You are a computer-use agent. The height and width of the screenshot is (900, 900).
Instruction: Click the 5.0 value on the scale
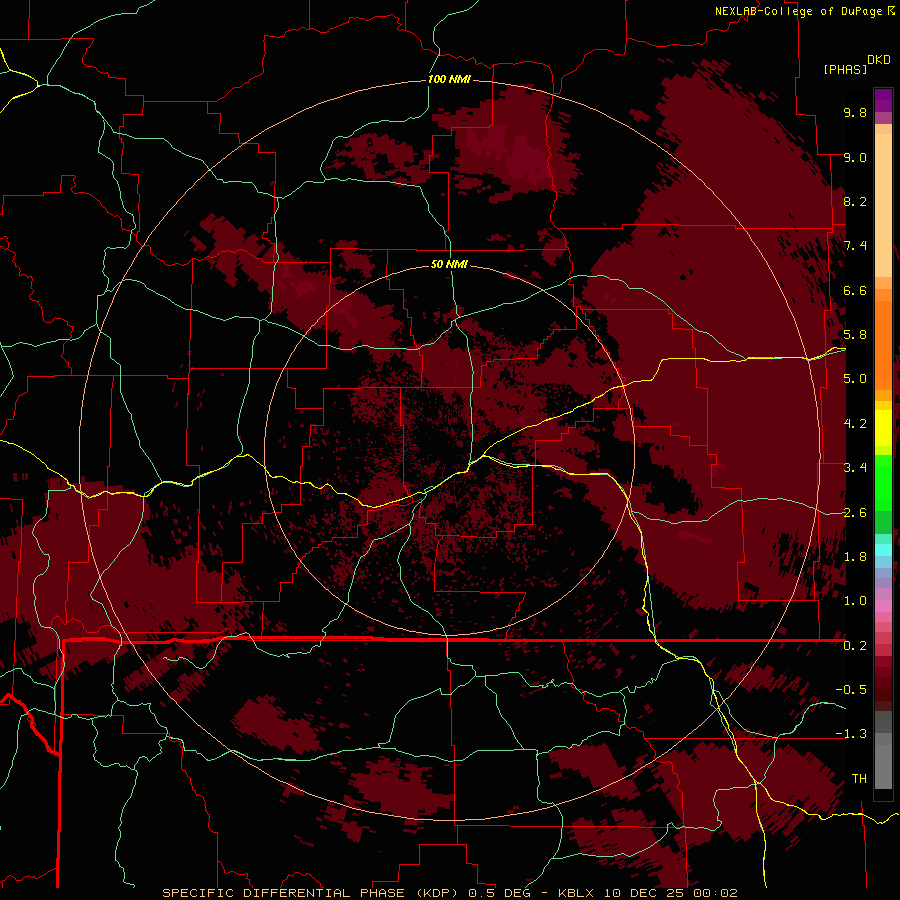855,379
